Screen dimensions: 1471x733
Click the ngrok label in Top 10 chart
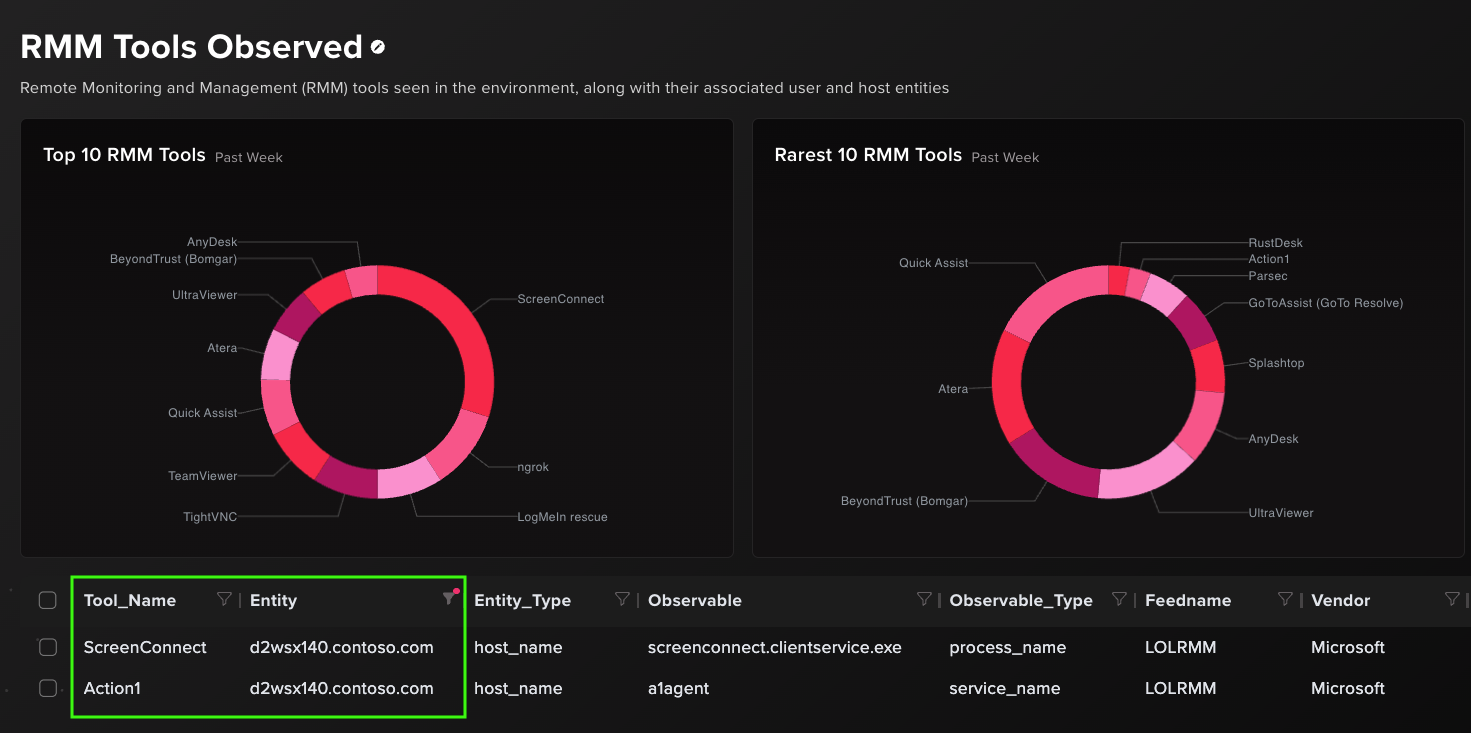pyautogui.click(x=533, y=467)
